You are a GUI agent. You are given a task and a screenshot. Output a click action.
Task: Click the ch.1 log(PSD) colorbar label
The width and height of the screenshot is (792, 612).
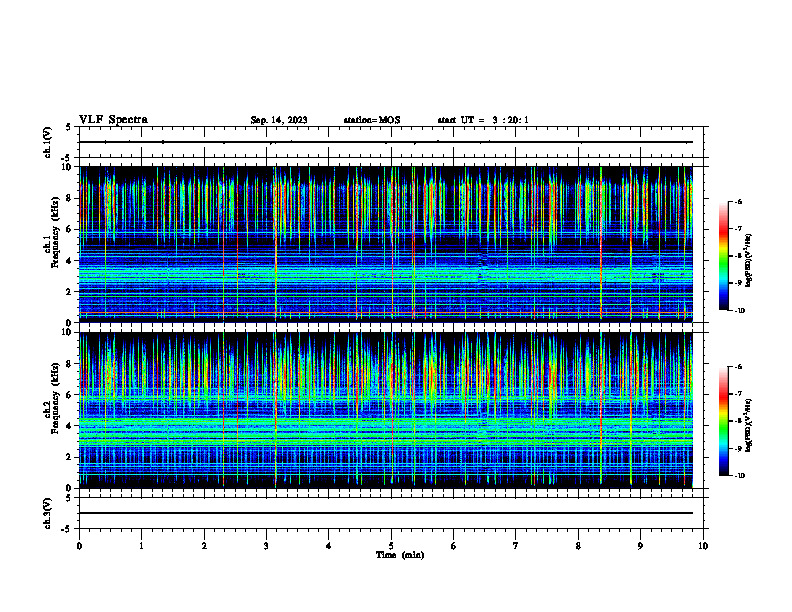748,260
